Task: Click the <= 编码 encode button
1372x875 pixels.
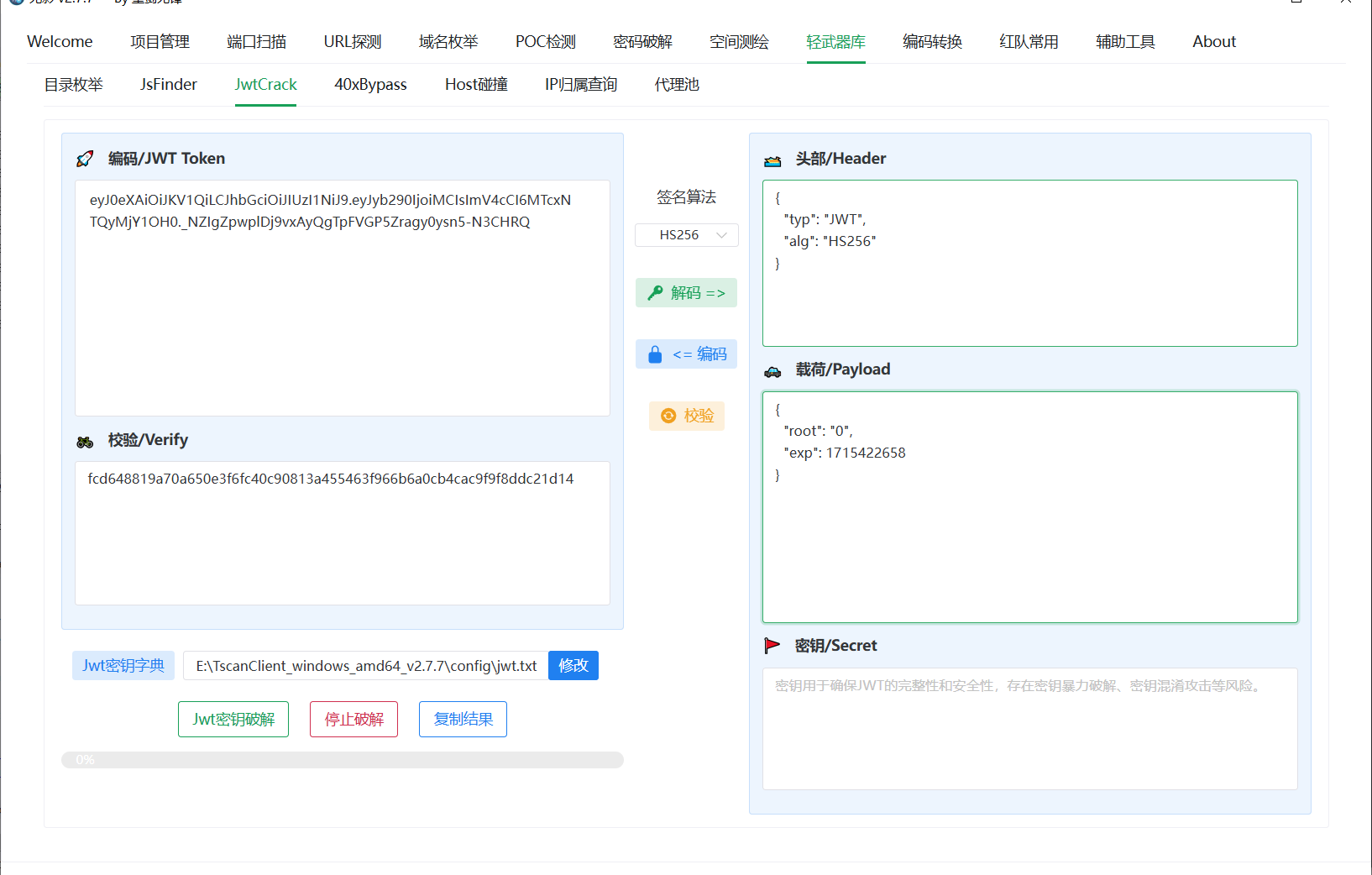Action: pyautogui.click(x=686, y=354)
